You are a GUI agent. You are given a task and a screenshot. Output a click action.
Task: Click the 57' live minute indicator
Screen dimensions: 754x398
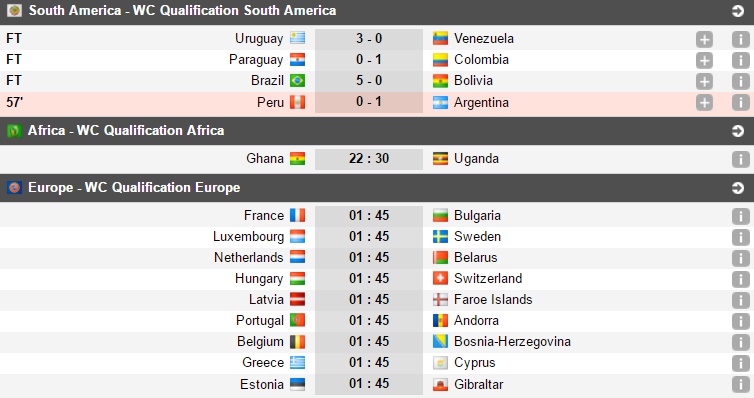[x=14, y=102]
